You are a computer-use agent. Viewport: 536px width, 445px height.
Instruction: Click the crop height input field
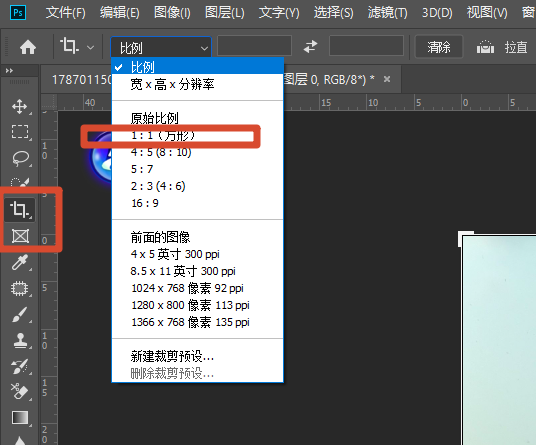coord(366,46)
